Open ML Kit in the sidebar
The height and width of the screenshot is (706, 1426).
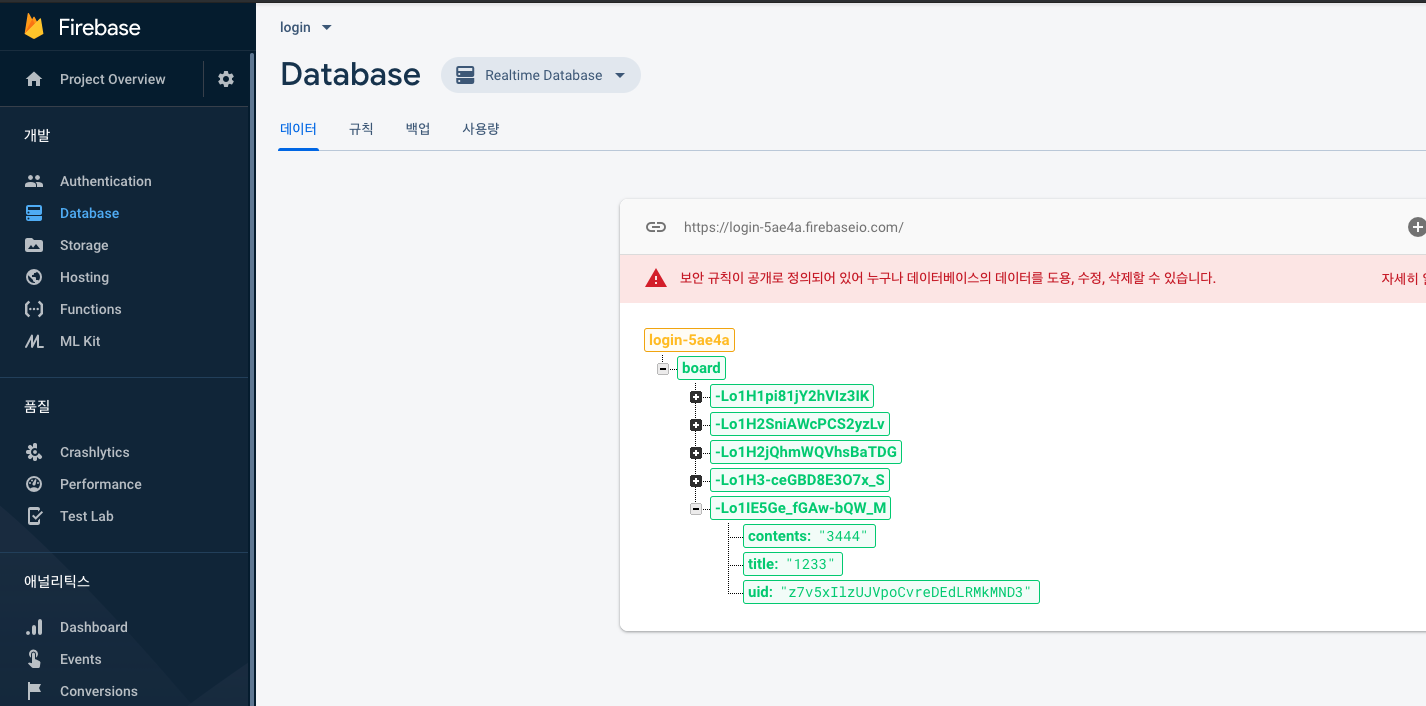(x=80, y=341)
